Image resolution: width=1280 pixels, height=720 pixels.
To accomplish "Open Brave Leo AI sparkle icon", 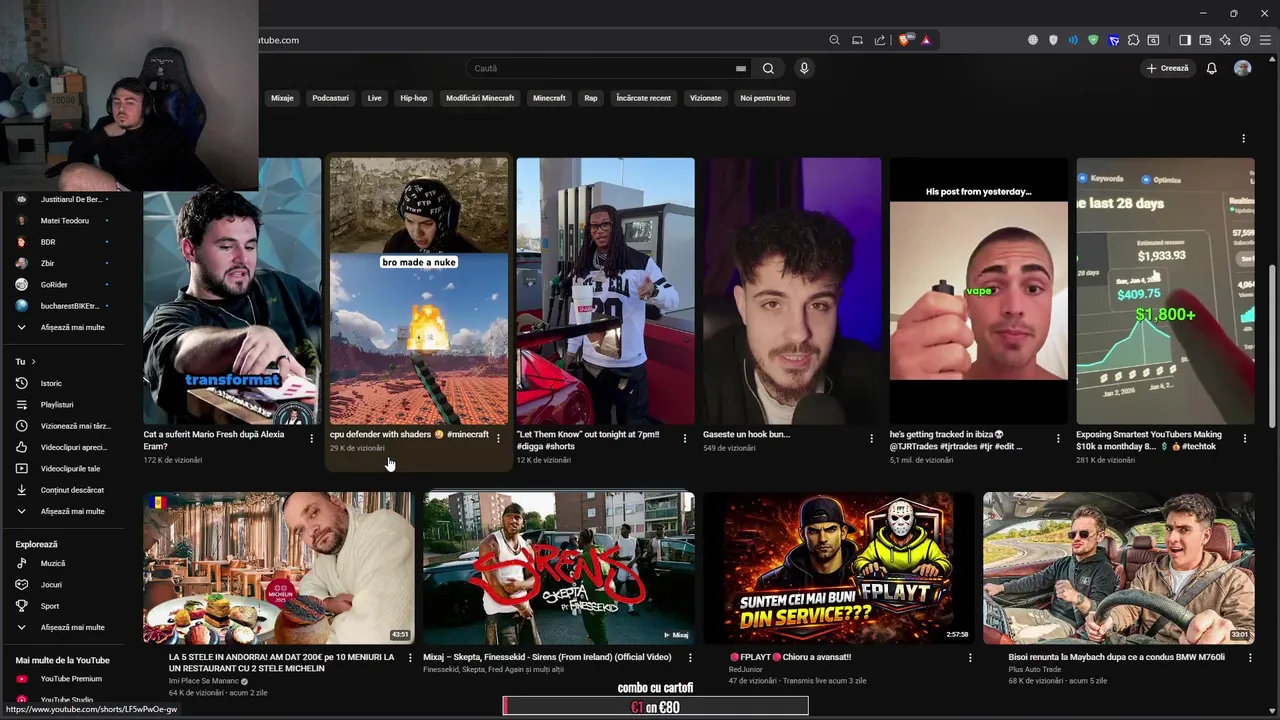I will coord(1225,40).
